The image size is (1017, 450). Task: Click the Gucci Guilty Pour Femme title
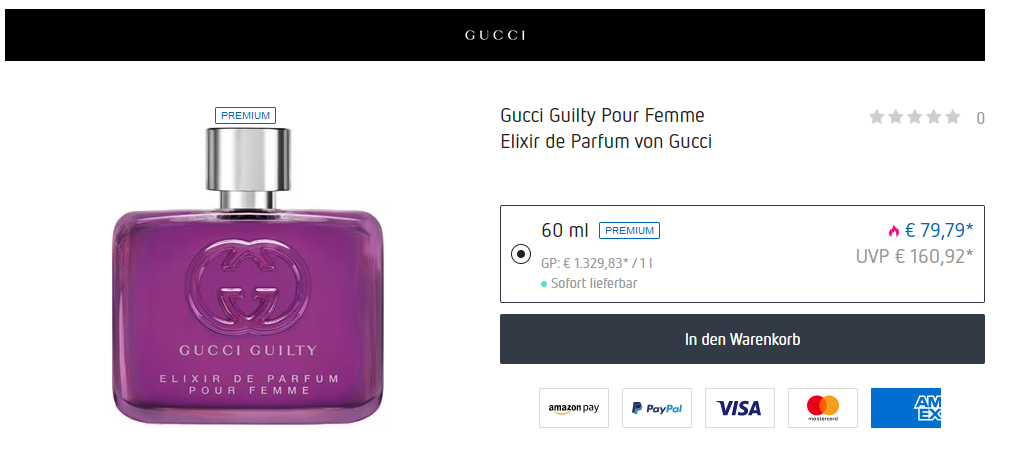[603, 115]
